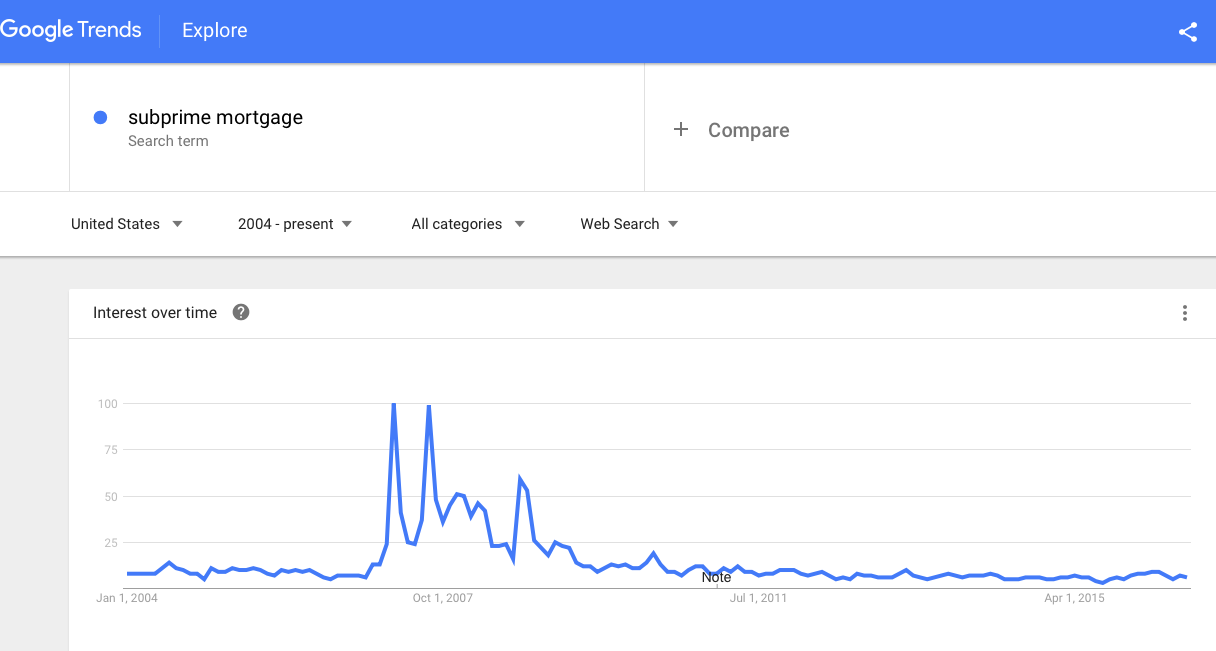The image size is (1216, 651).
Task: Click the Jul 1, 2011 axis label
Action: pos(758,598)
